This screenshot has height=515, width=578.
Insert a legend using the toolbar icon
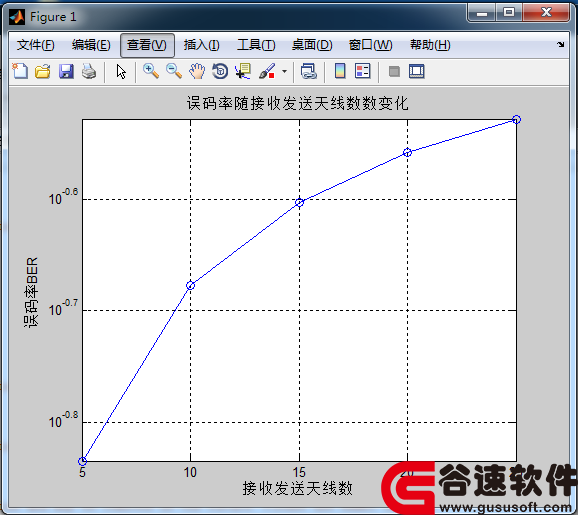(363, 71)
